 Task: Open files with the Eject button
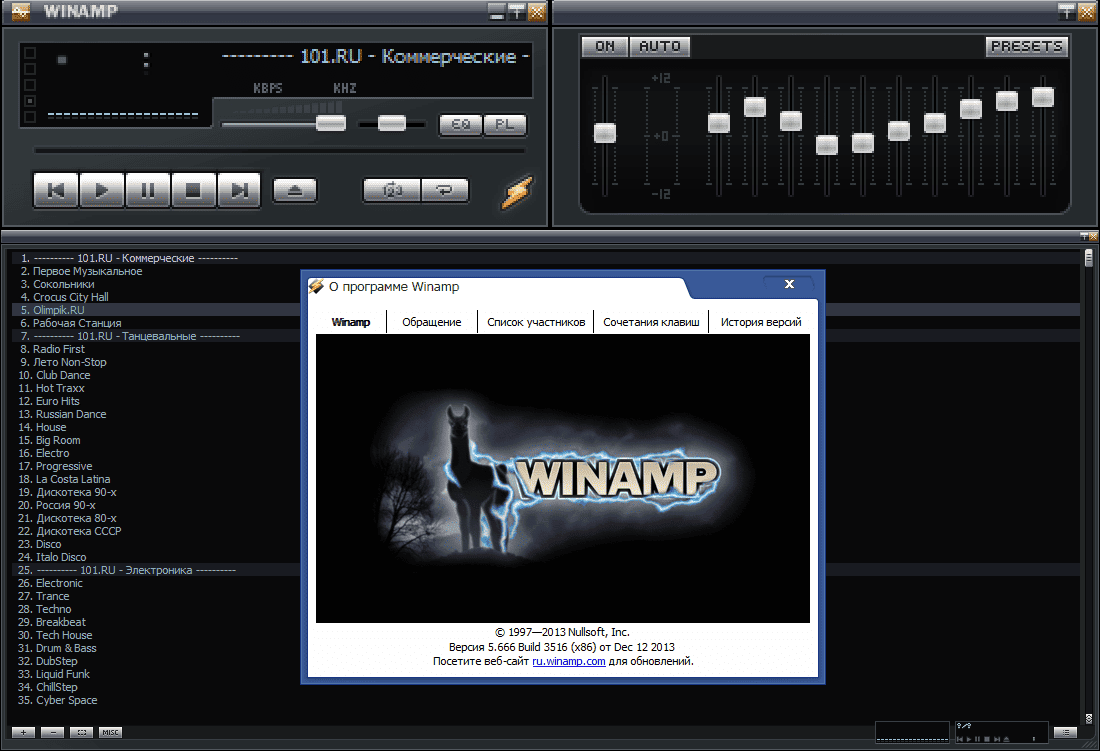[295, 190]
